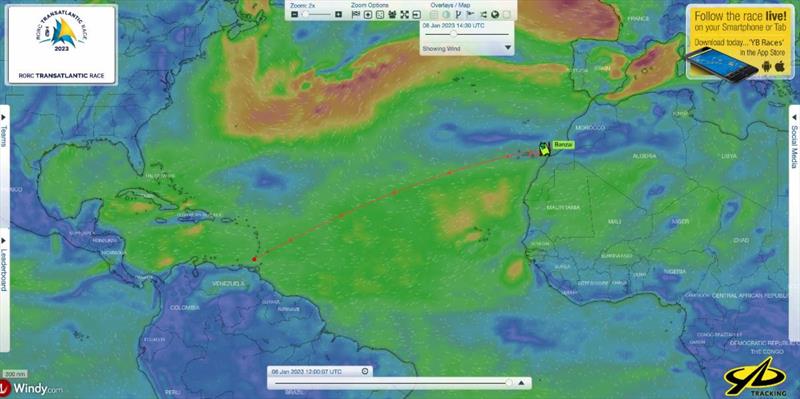The height and width of the screenshot is (399, 800).
Task: Toggle the wind barb overlay icon
Action: coord(458,15)
